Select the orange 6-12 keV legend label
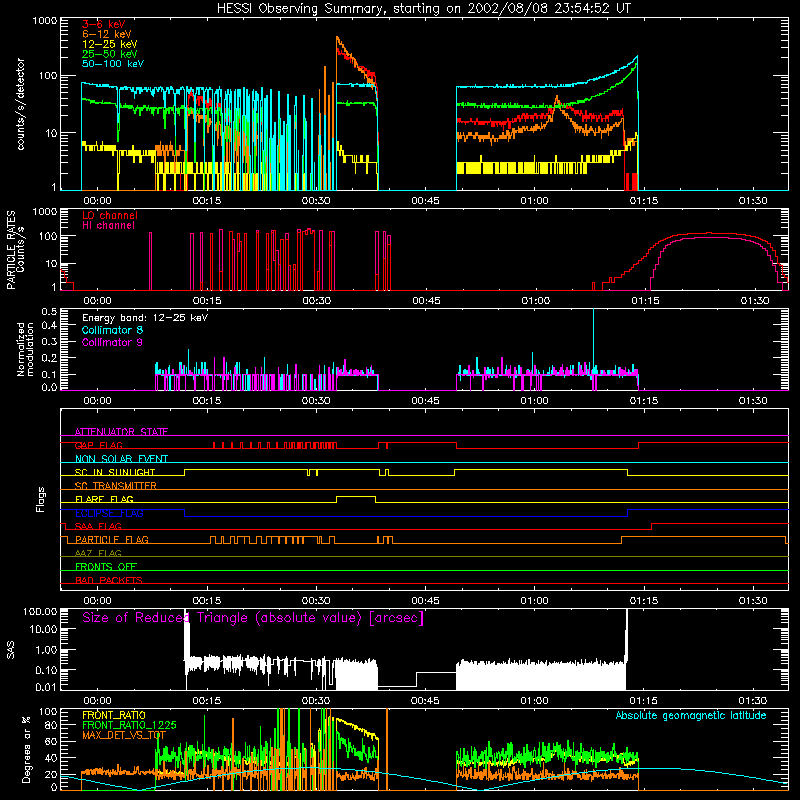Image resolution: width=800 pixels, height=800 pixels. tap(107, 34)
